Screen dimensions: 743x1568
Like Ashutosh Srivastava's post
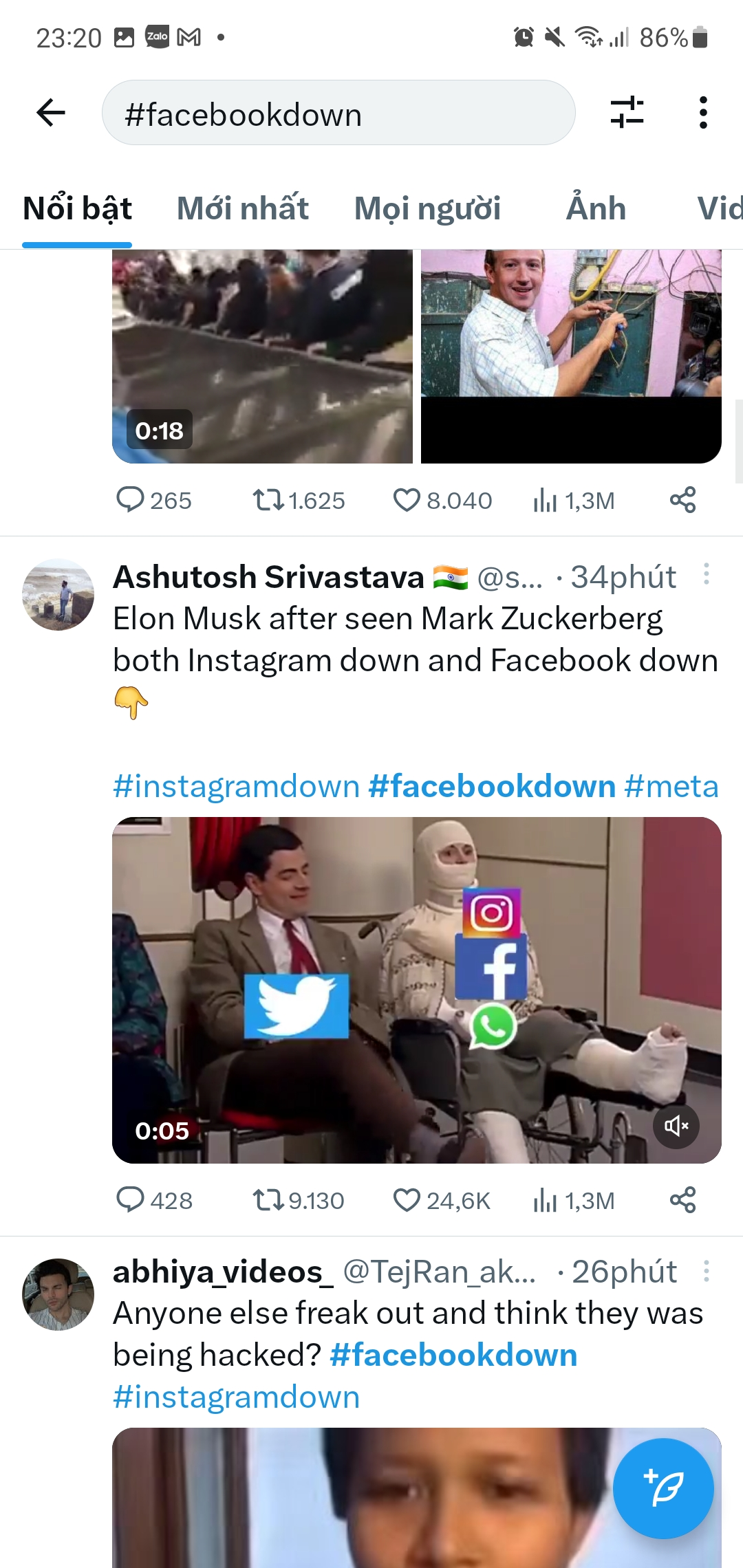407,1200
